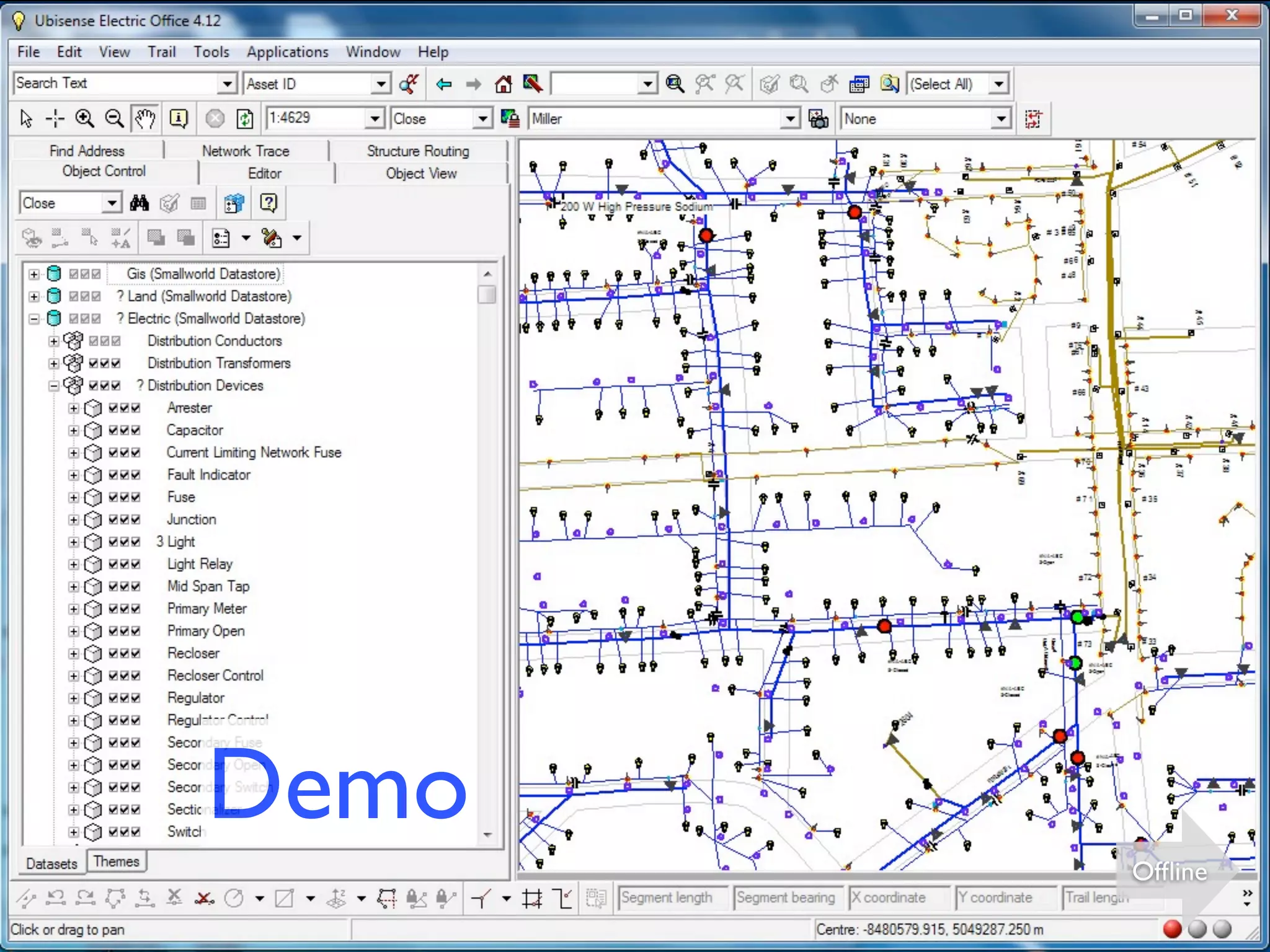Click the cube objects icon in Object Control

234,203
